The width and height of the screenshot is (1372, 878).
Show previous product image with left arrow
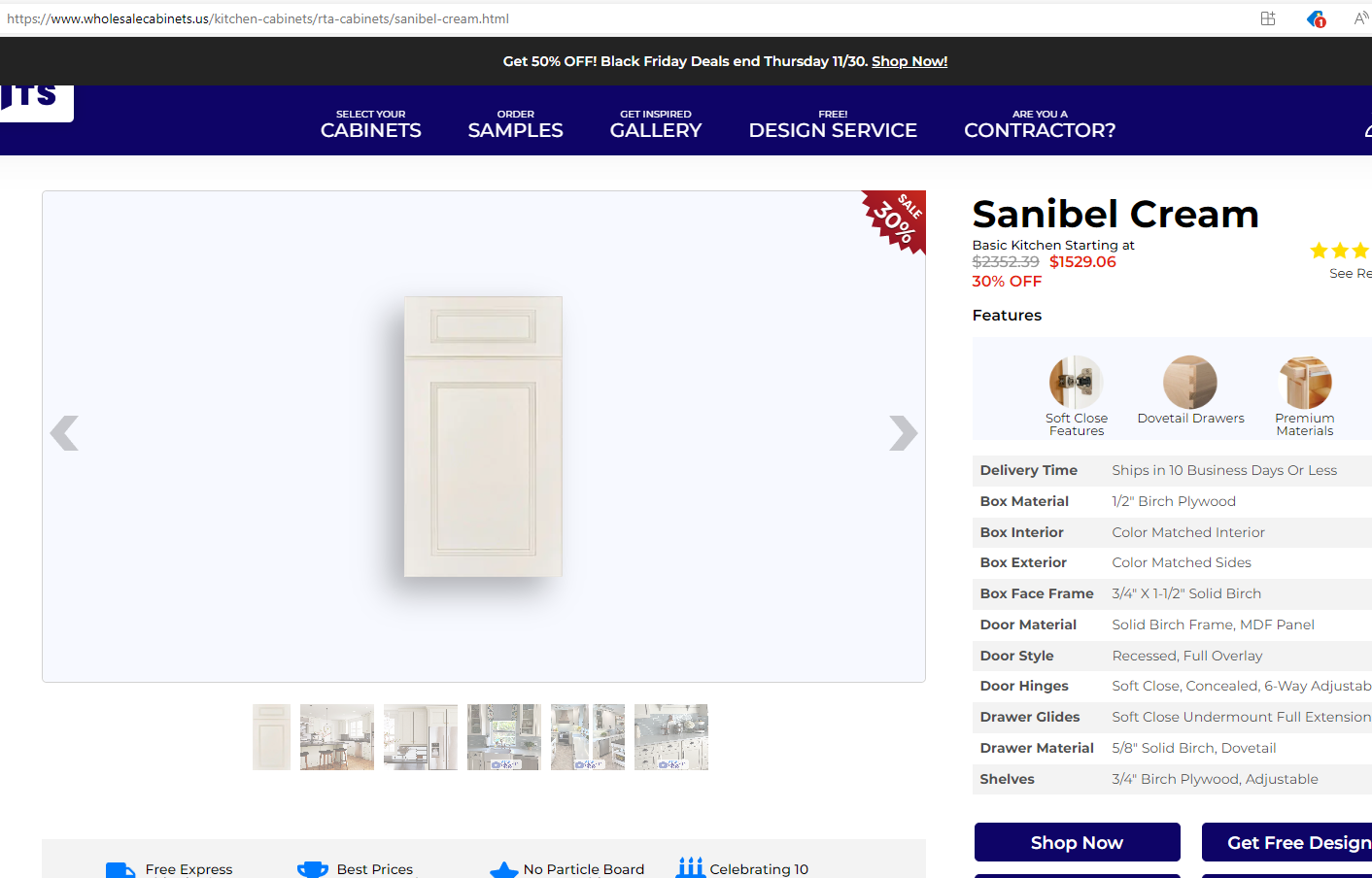64,433
